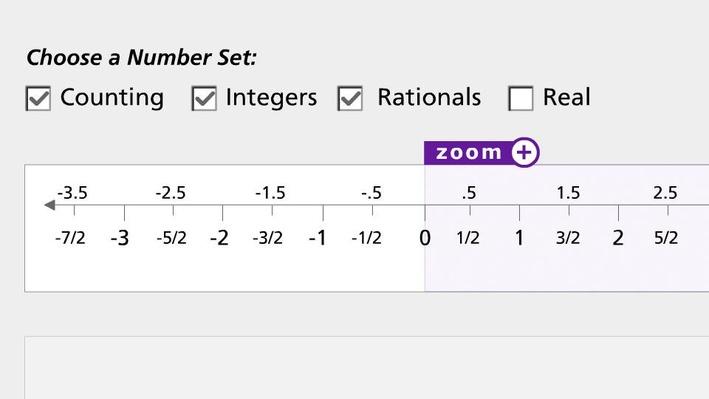
Task: Toggle the Rationals checkbox off
Action: (x=350, y=98)
